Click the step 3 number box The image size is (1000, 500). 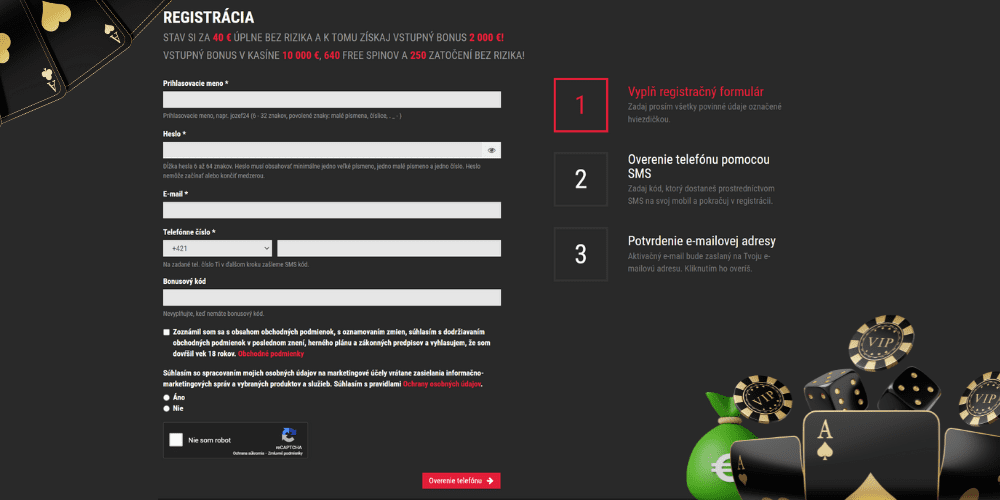(580, 254)
